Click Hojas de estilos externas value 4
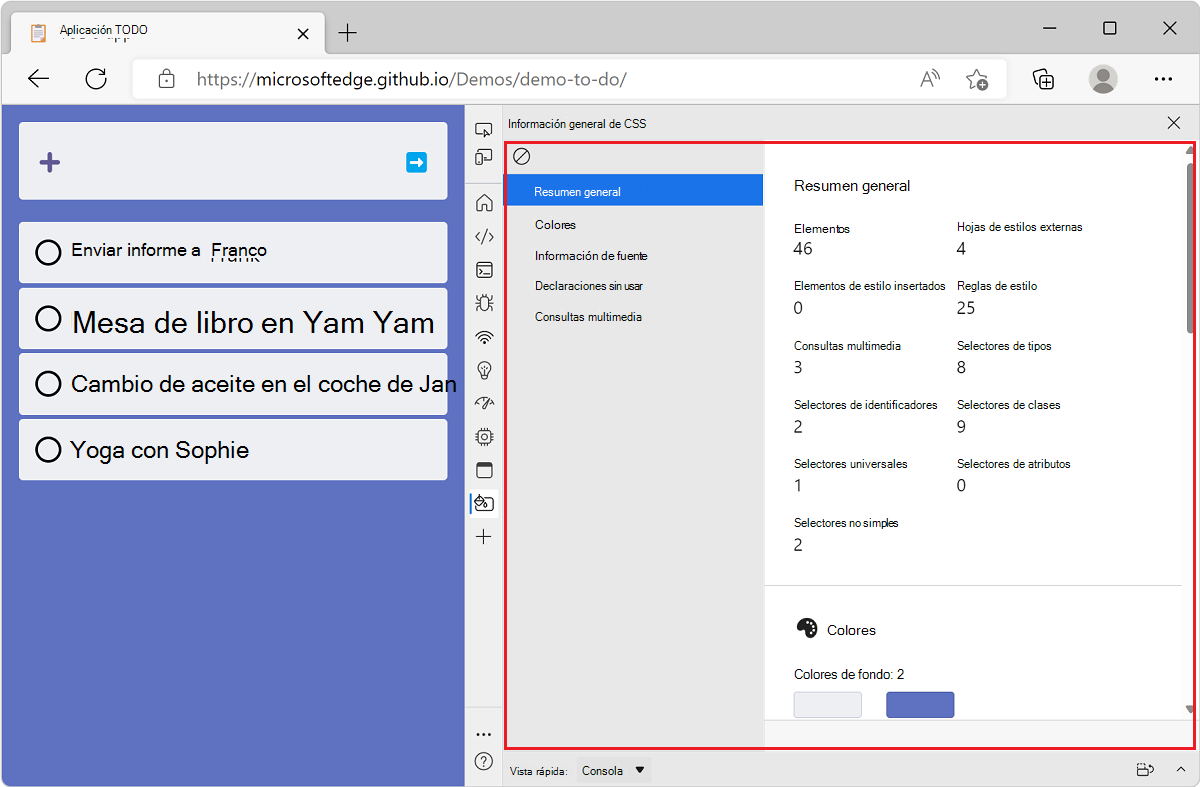This screenshot has width=1200, height=787. [x=961, y=248]
